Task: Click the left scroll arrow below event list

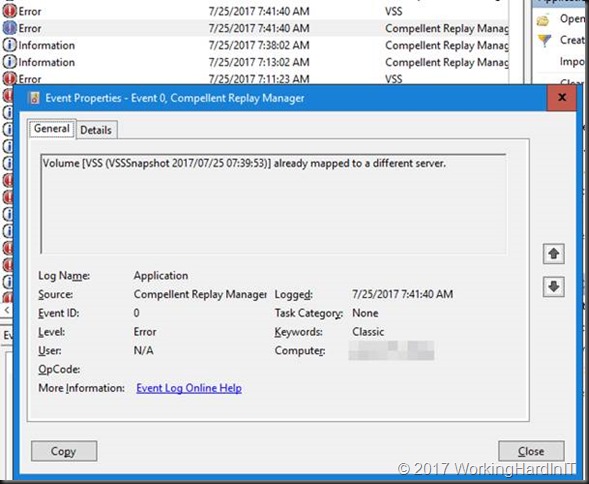Action: 6,311
